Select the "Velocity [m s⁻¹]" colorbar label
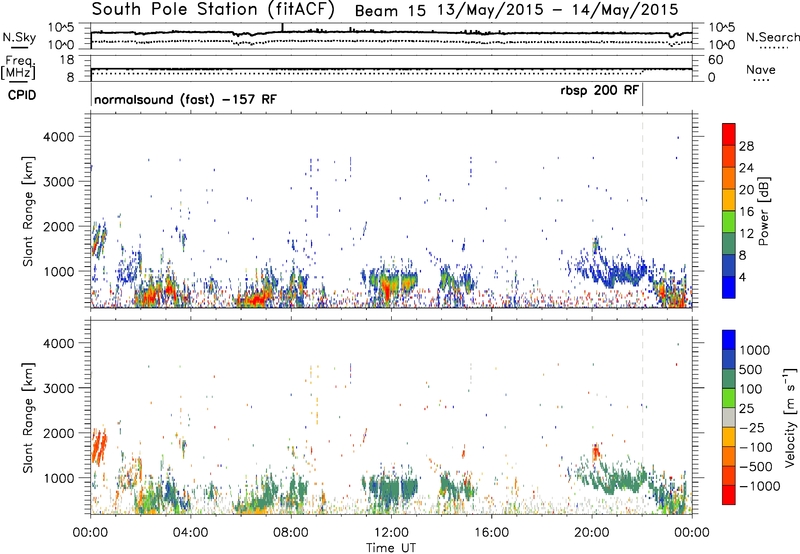 pyautogui.click(x=790, y=418)
